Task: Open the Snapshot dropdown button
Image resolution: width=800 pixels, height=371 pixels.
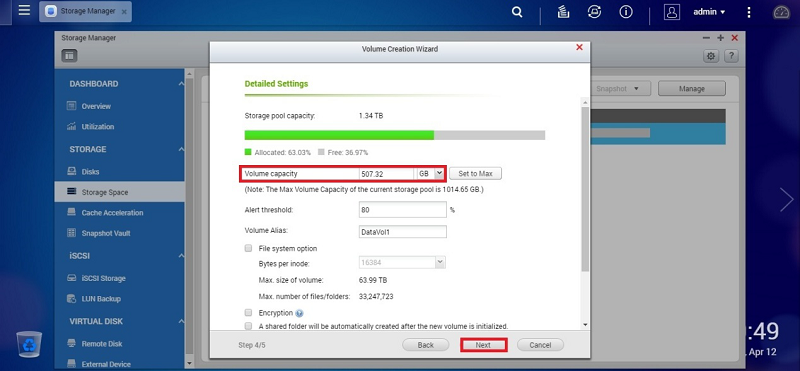Action: tap(620, 88)
